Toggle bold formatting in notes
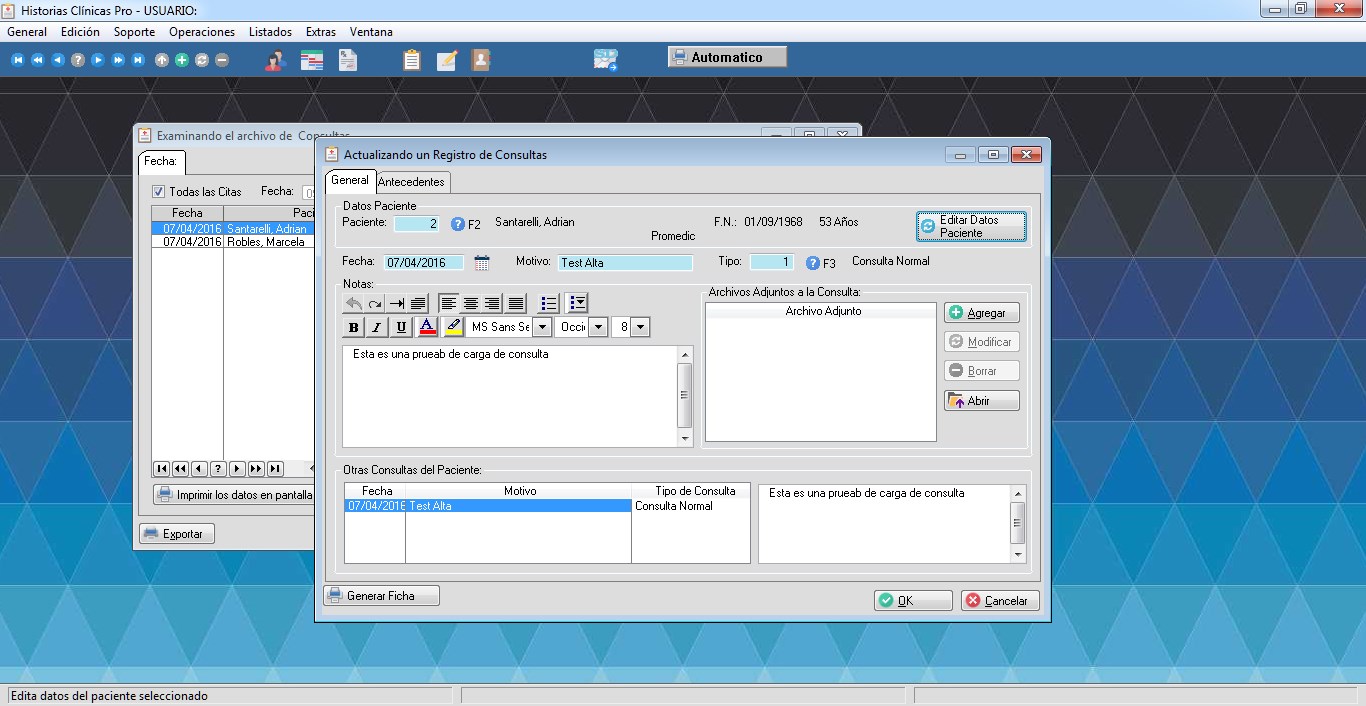This screenshot has width=1366, height=706. (x=353, y=327)
